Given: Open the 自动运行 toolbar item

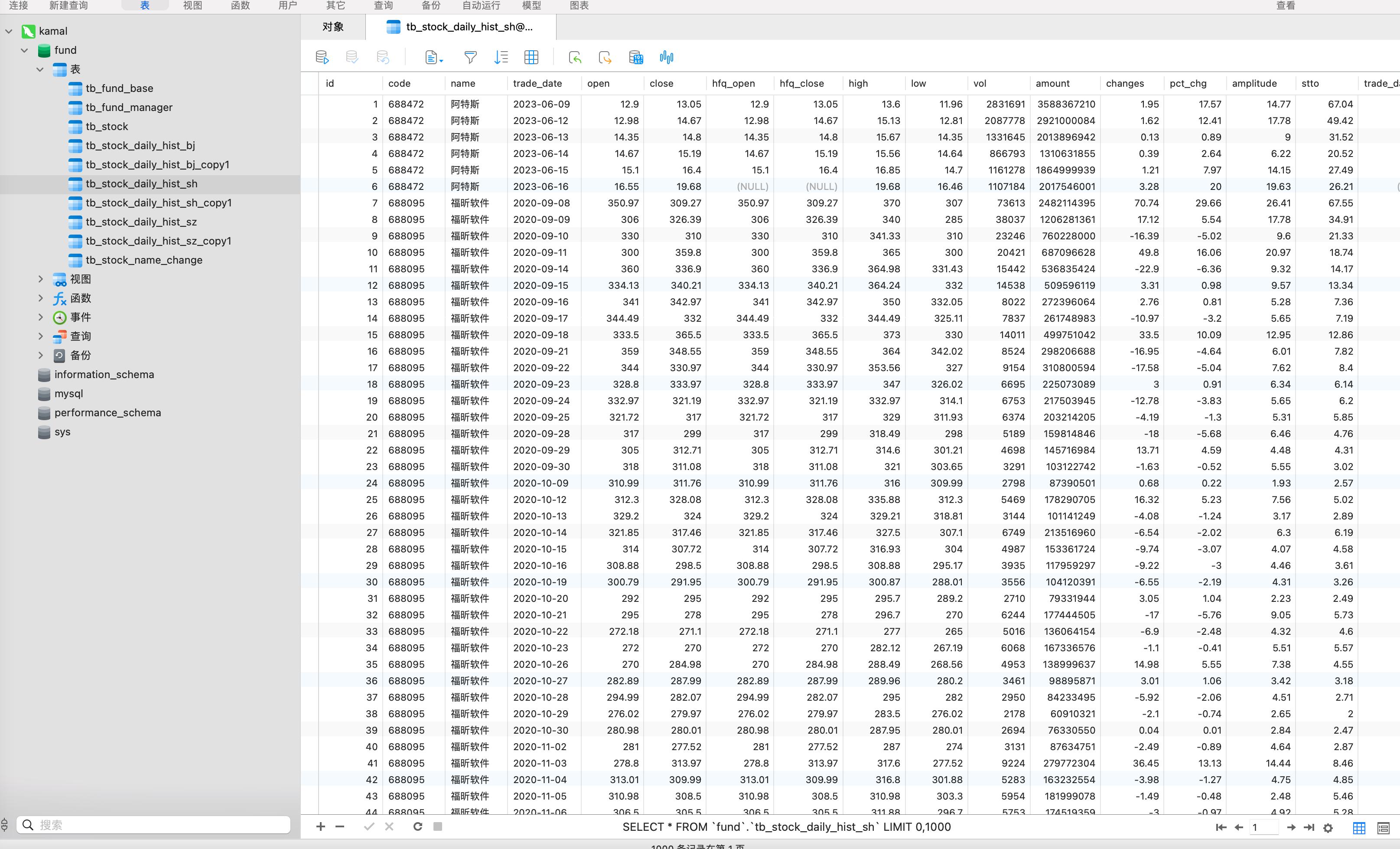Looking at the screenshot, I should coord(481,5).
